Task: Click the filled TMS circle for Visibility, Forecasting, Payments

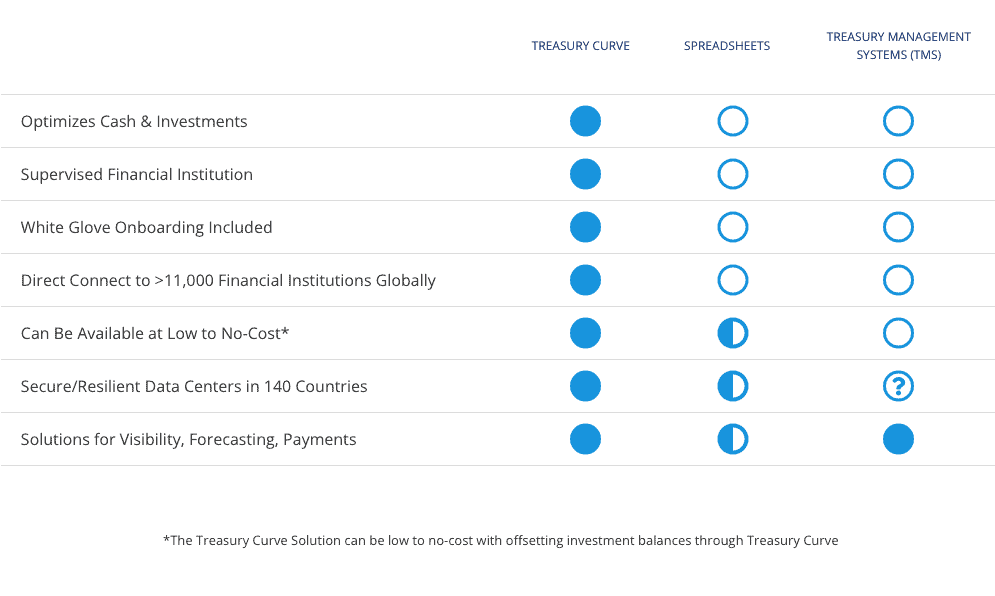Action: click(898, 439)
